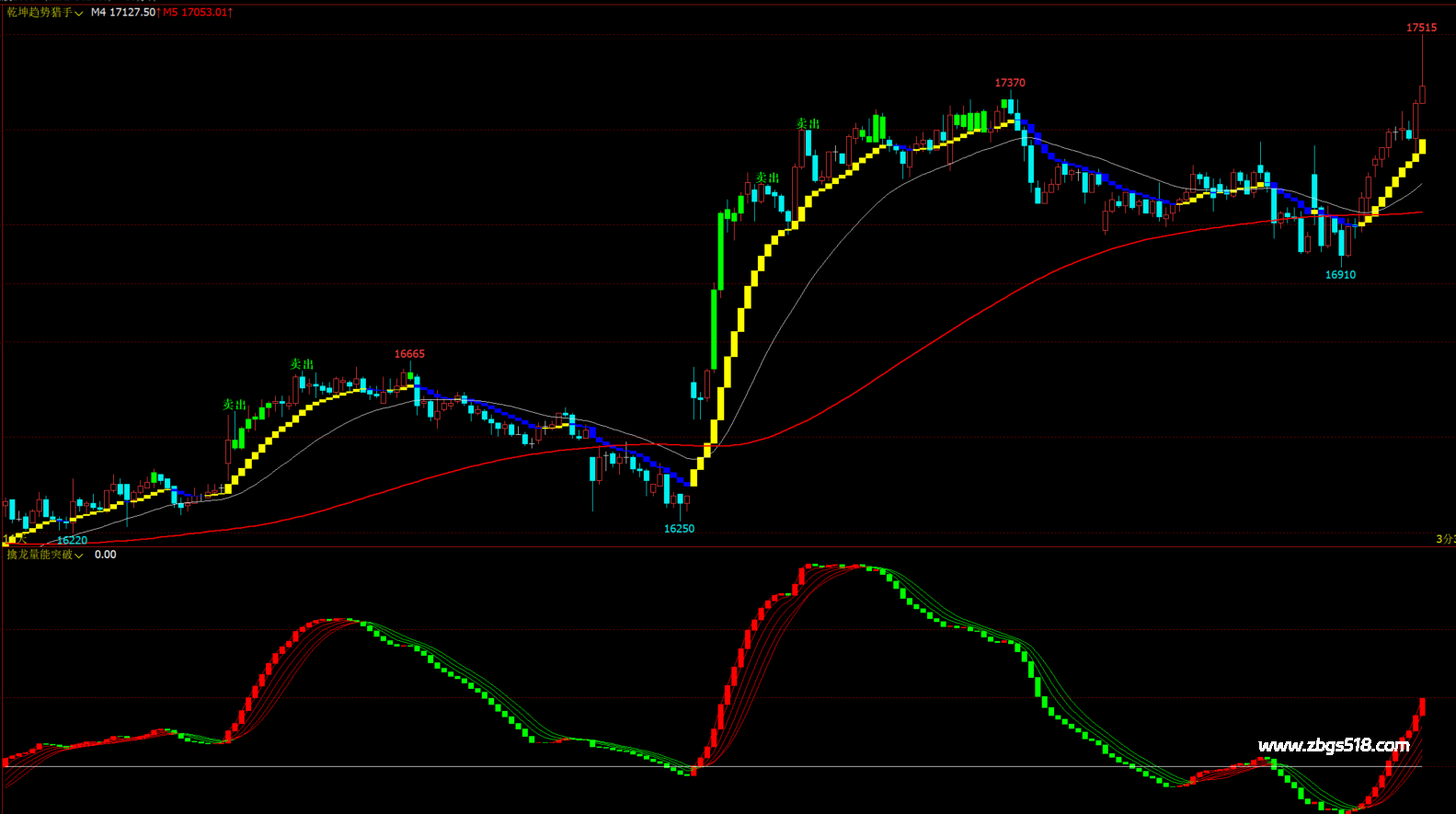The height and width of the screenshot is (814, 1456).
Task: Select the 16250 low price marker
Action: click(679, 529)
